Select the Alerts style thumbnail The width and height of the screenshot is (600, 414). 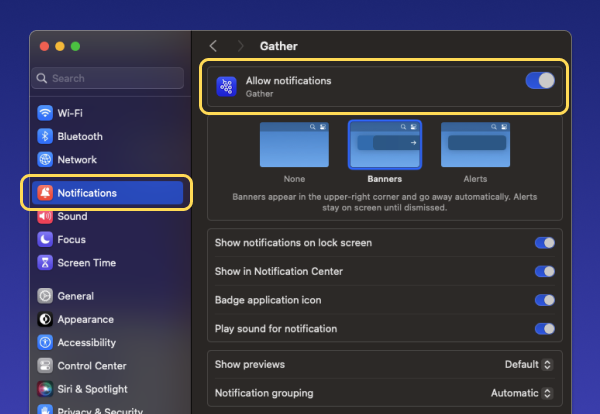[x=475, y=145]
